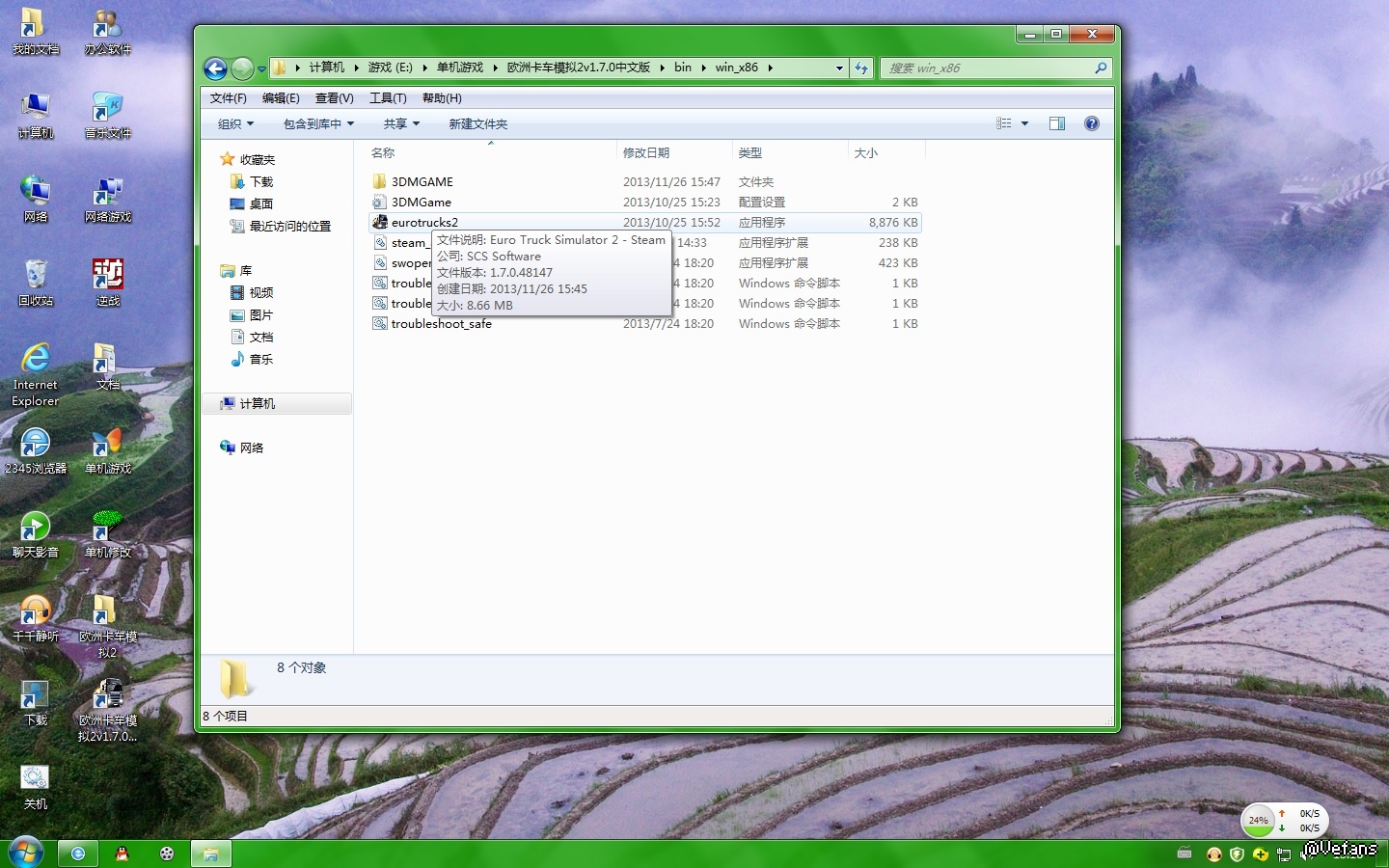This screenshot has height=868, width=1389.
Task: Select the troubleshoot_safe script file icon
Action: 380,323
